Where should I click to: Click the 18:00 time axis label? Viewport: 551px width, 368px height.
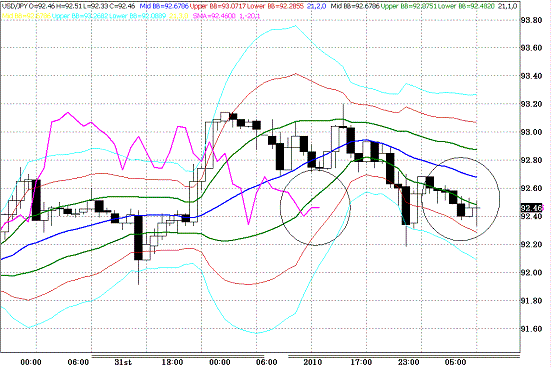172,362
